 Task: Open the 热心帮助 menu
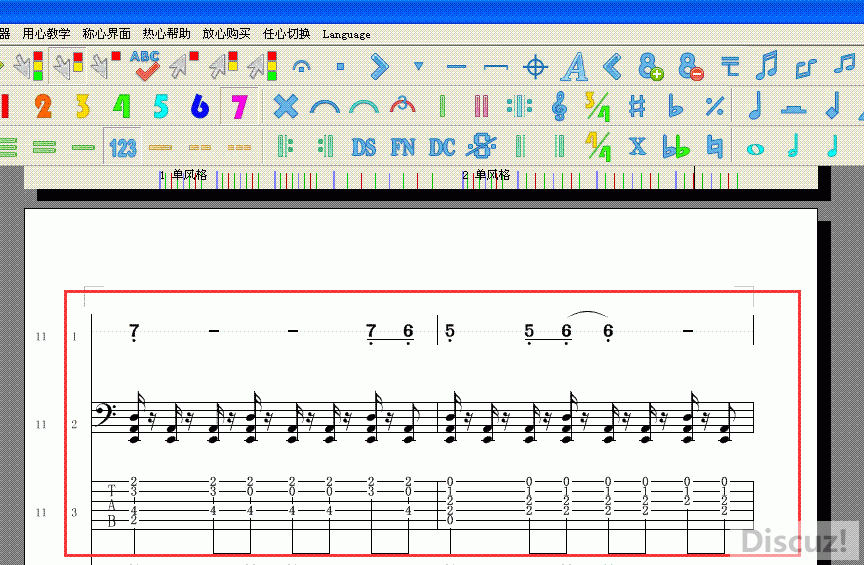point(166,34)
